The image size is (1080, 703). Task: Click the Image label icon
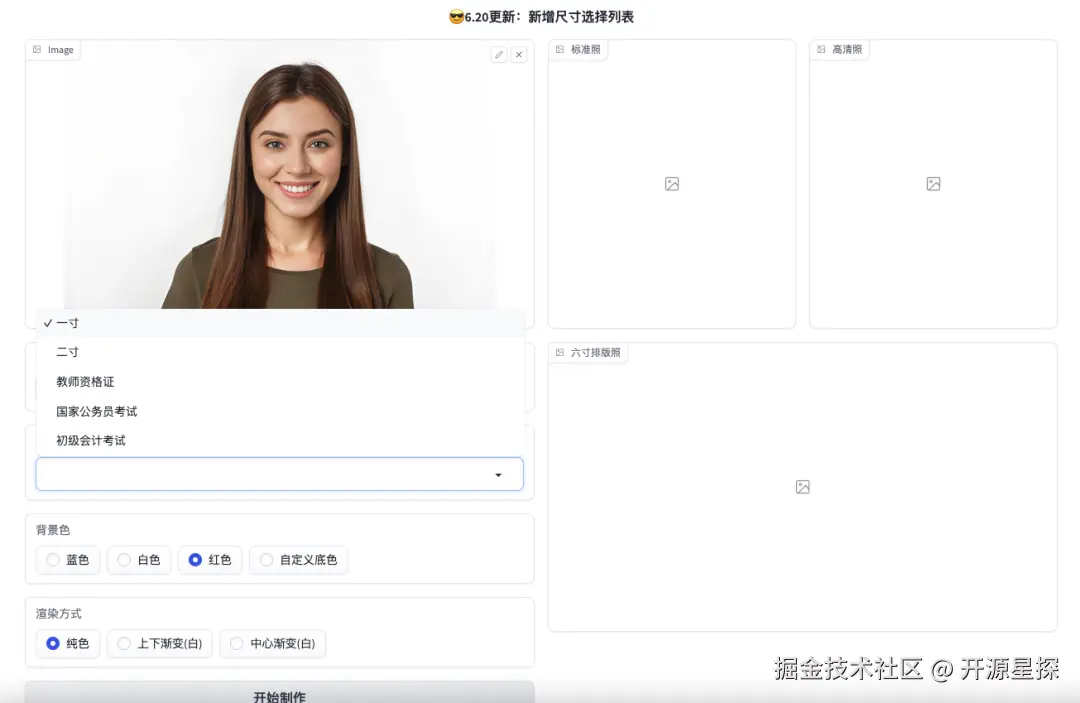point(37,50)
